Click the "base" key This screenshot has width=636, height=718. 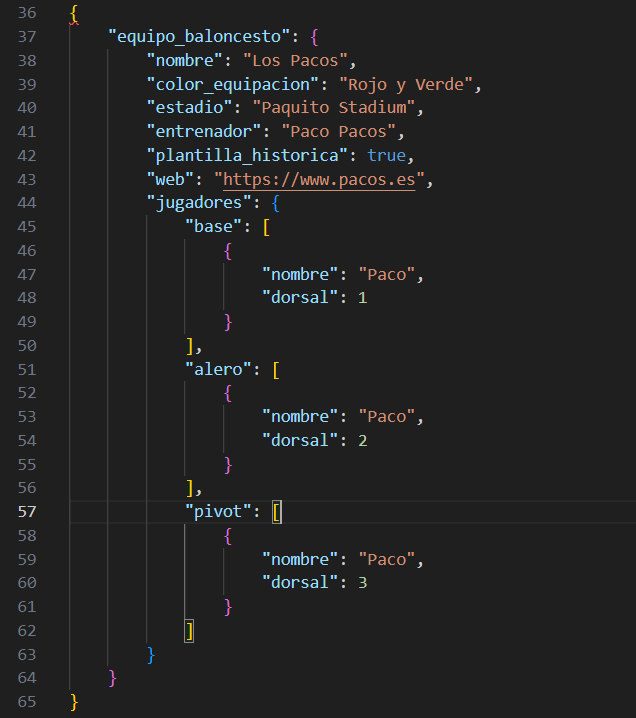[213, 227]
